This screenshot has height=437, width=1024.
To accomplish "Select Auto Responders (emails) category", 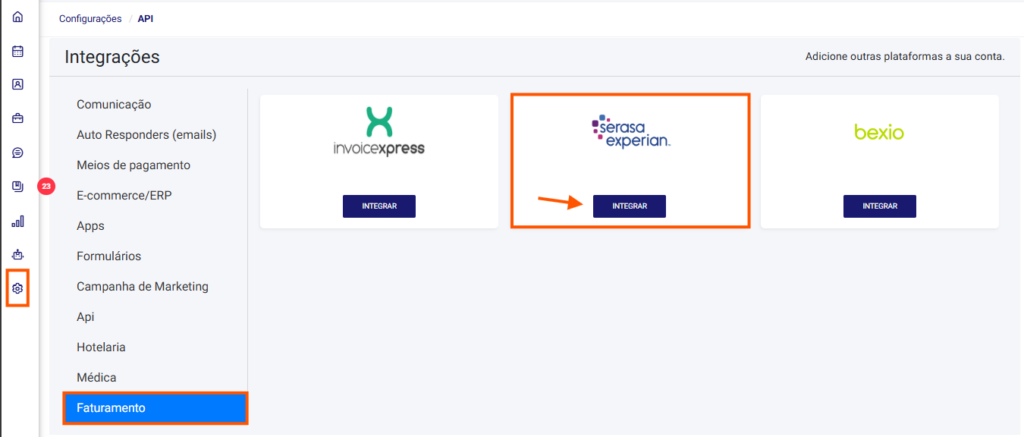I will click(146, 134).
